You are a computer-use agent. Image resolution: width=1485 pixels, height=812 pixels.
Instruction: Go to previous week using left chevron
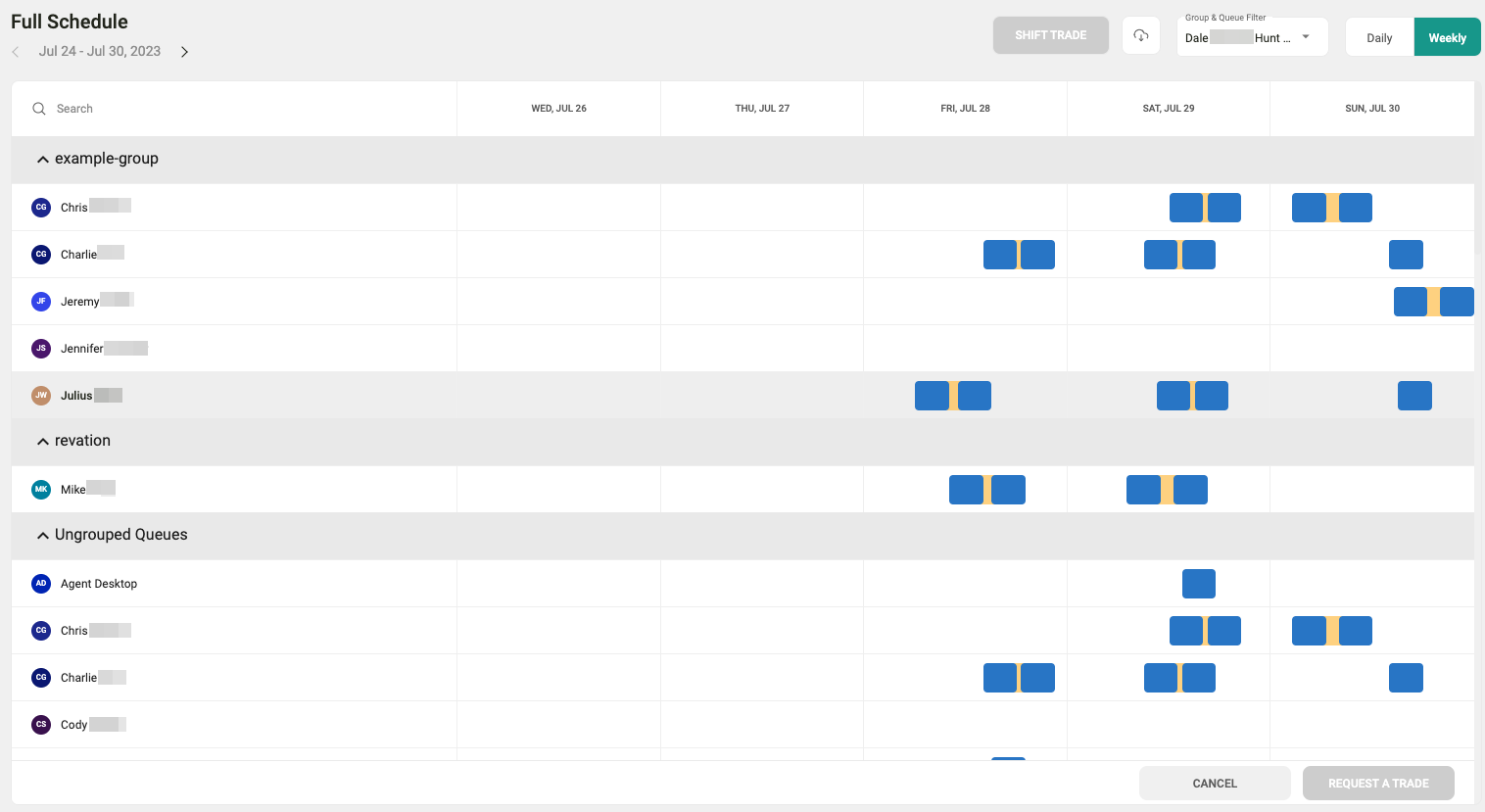coord(16,52)
